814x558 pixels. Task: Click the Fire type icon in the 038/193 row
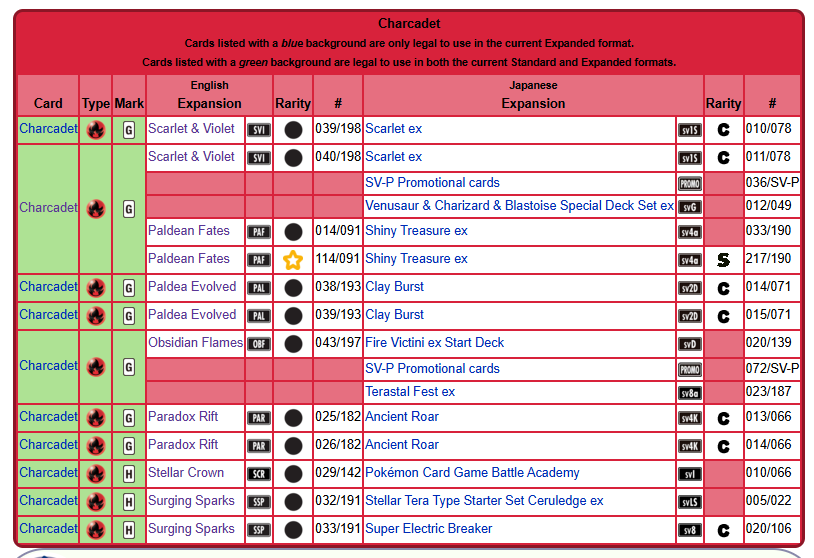click(x=96, y=288)
